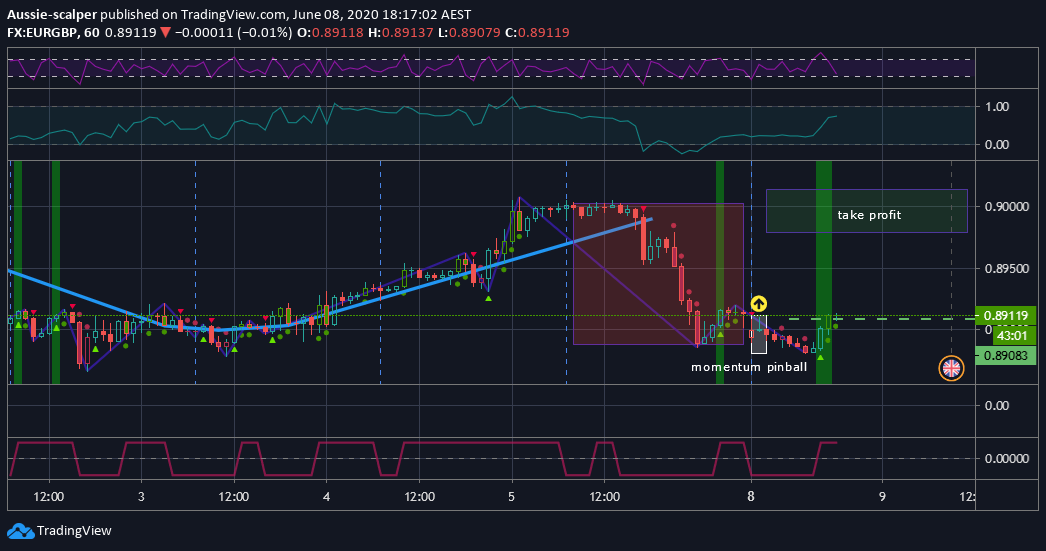Click the '8' date label on the time axis

point(751,496)
